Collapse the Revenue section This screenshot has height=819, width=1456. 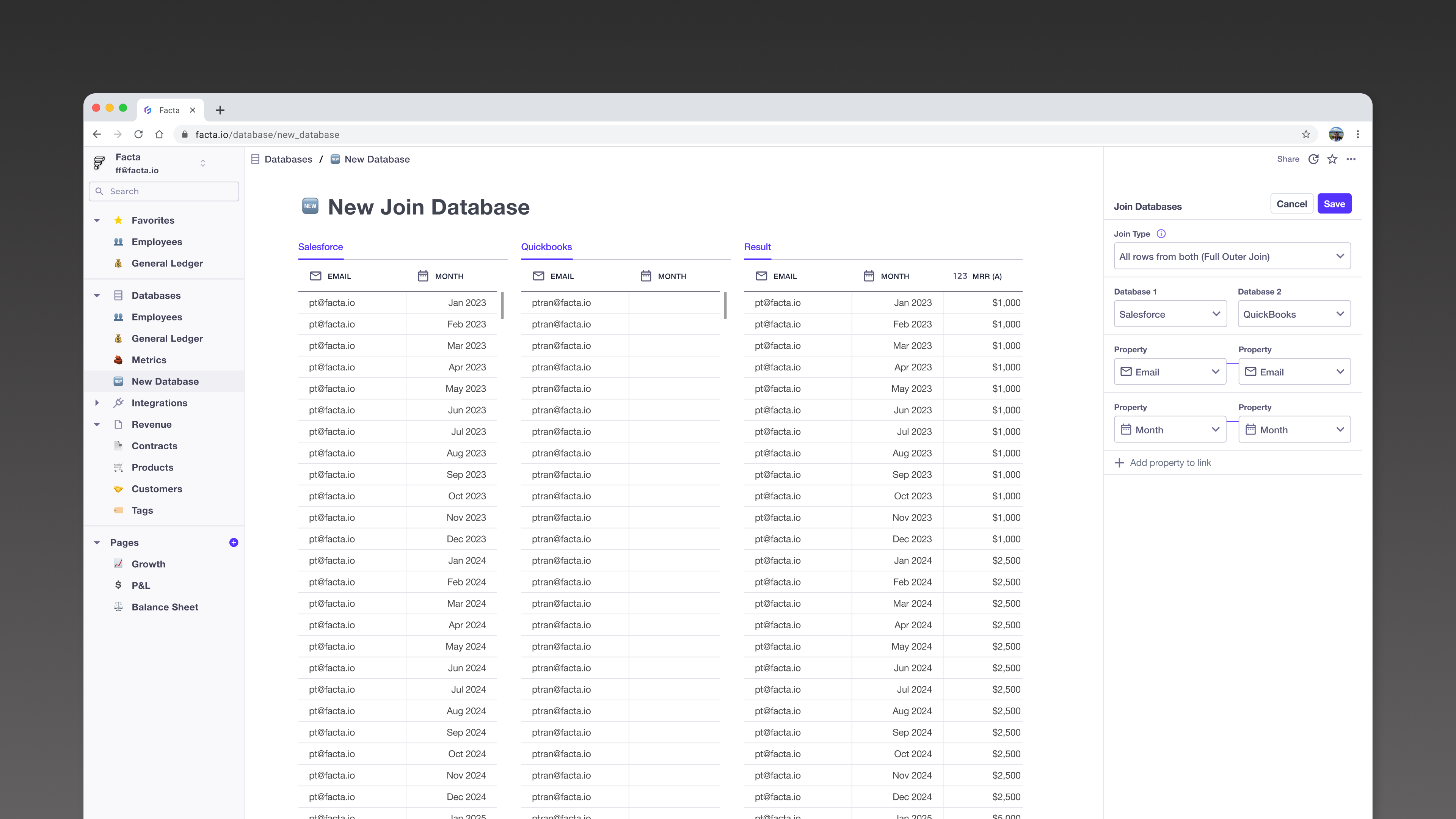97,425
